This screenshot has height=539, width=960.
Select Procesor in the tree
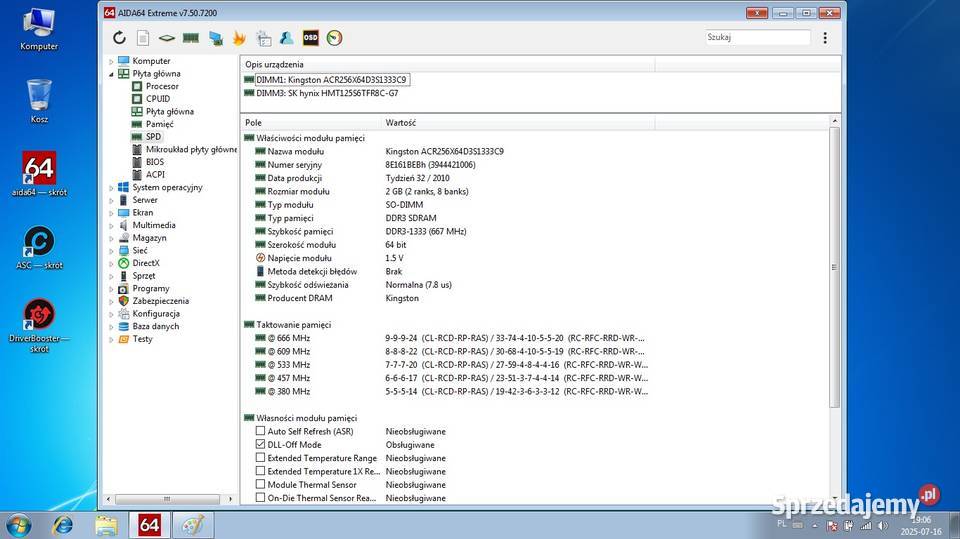click(x=162, y=86)
